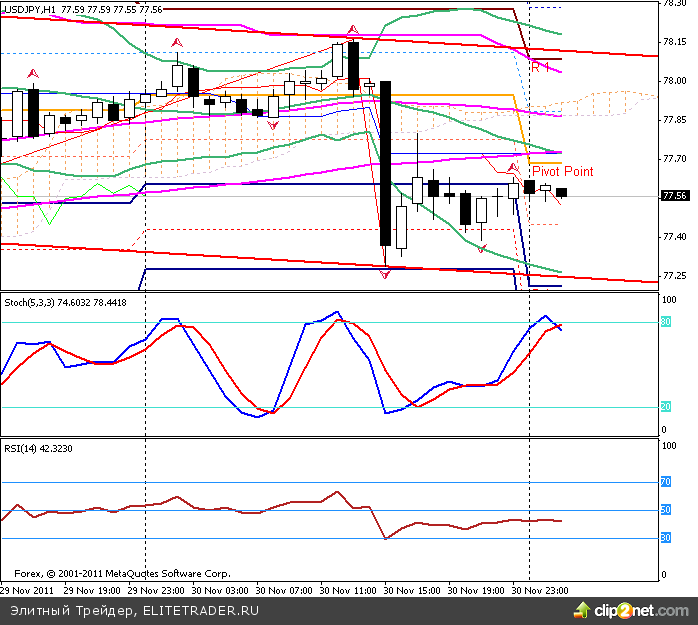Click the USDJPY,H1 symbol label
Viewport: 698px width, 625px height.
point(29,8)
